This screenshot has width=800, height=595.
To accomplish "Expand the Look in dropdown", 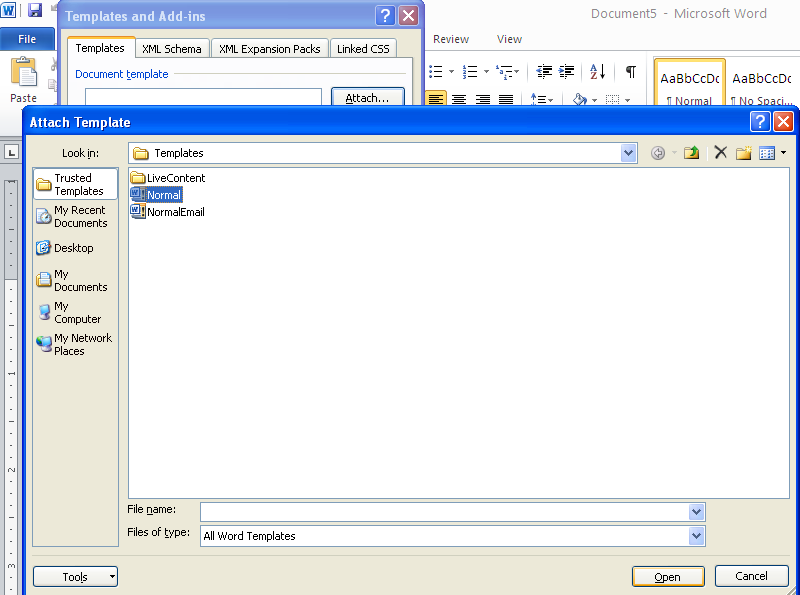I will tap(628, 153).
